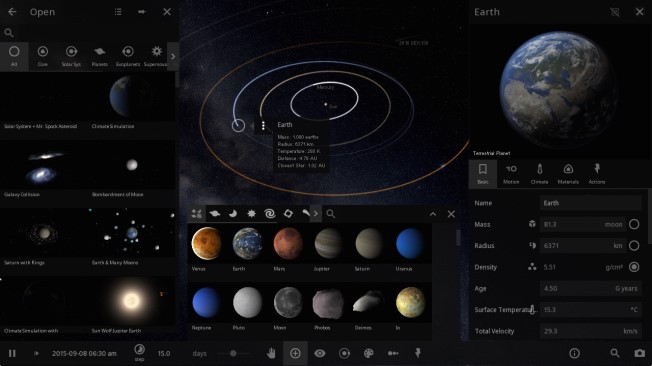The width and height of the screenshot is (652, 366).
Task: Expand more categories arrow in Open panel
Action: coord(173,56)
